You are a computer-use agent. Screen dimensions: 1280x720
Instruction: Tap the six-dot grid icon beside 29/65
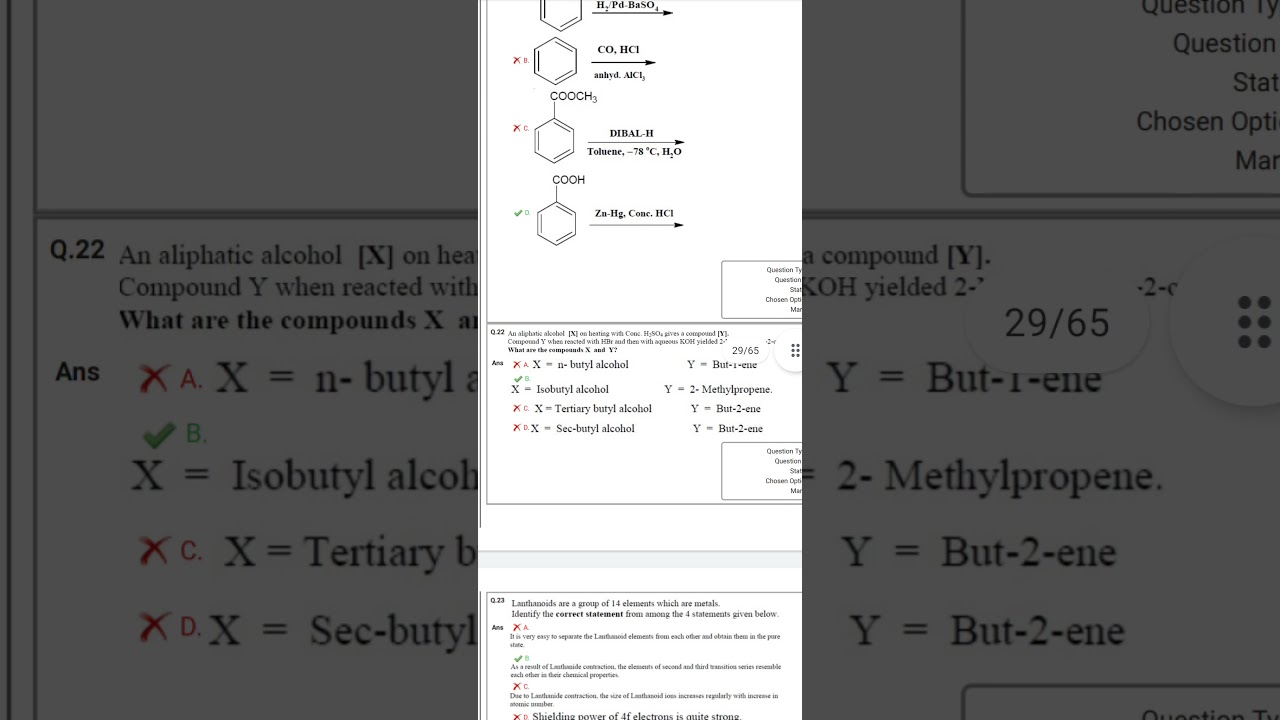[795, 351]
